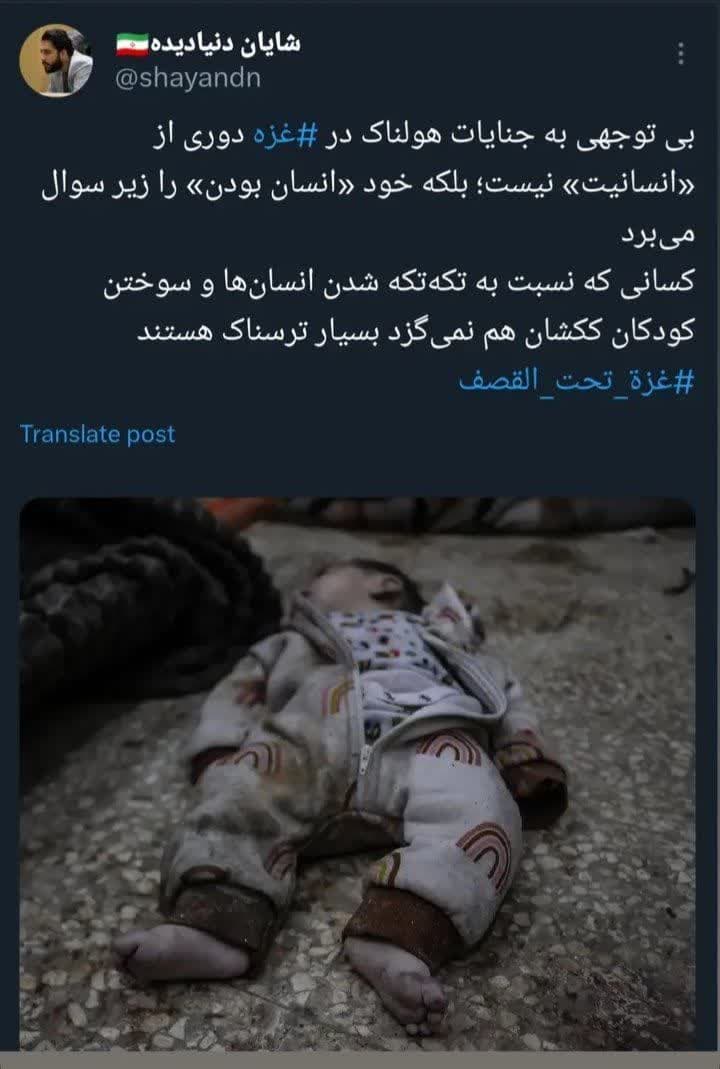Image resolution: width=720 pixels, height=1069 pixels.
Task: Open the #غزة_تحت_القصف hashtag
Action: point(576,380)
